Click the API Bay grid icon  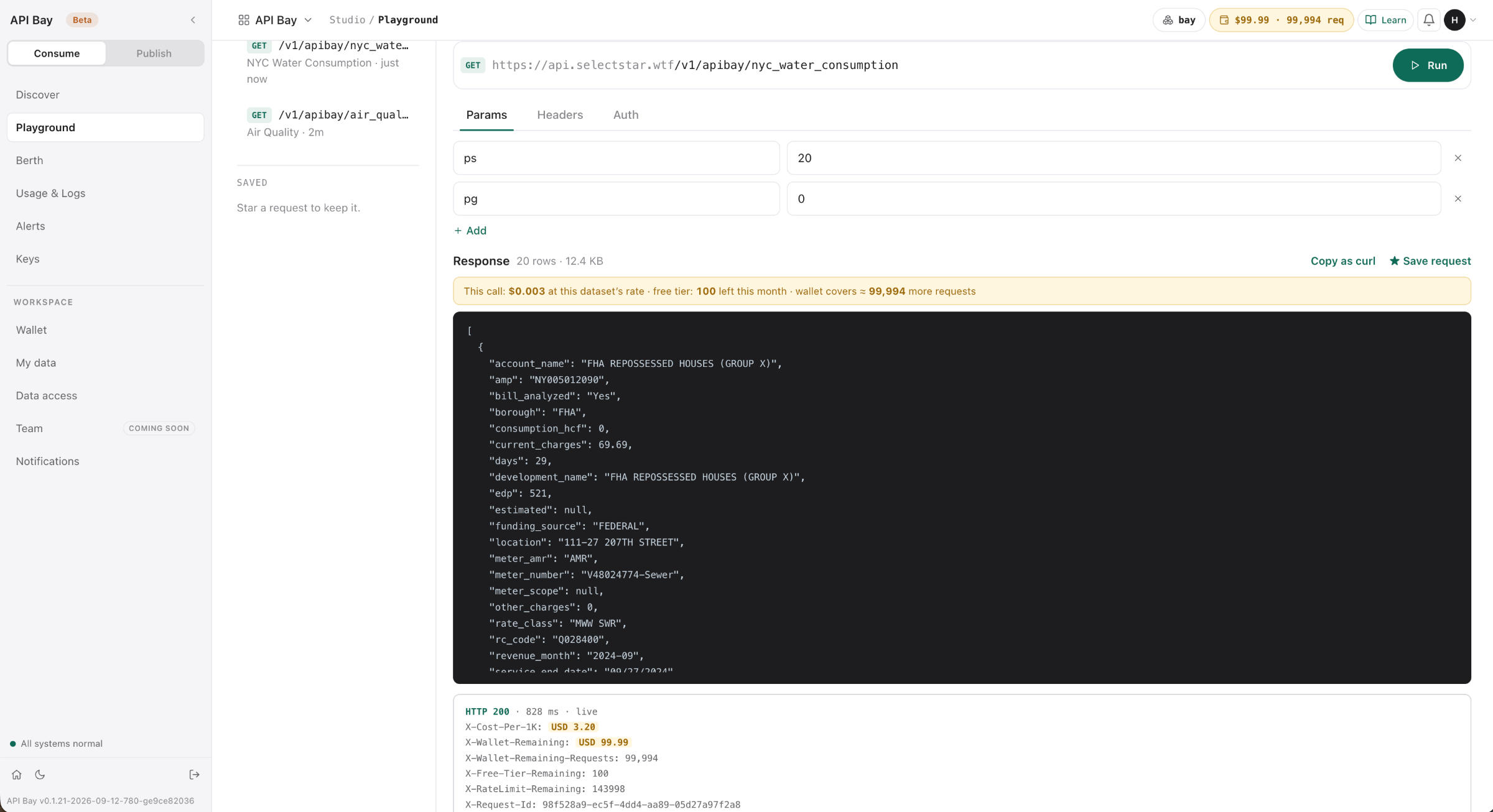[x=244, y=20]
